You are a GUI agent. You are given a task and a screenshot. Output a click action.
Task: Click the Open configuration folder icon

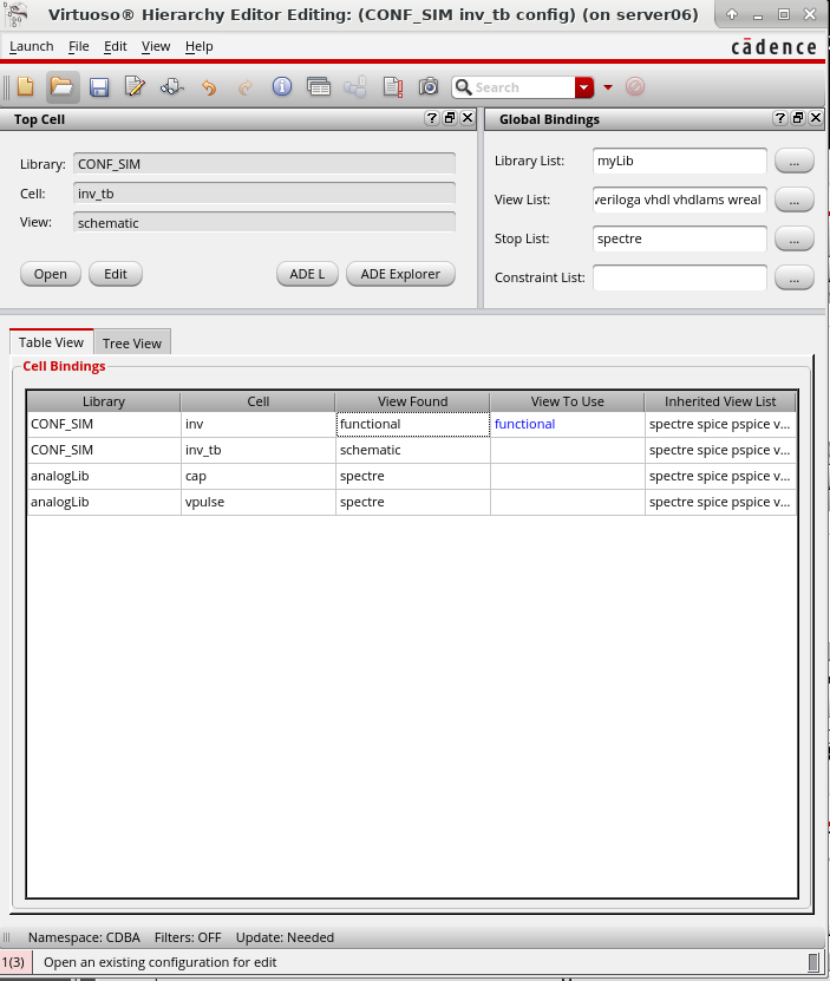(62, 87)
